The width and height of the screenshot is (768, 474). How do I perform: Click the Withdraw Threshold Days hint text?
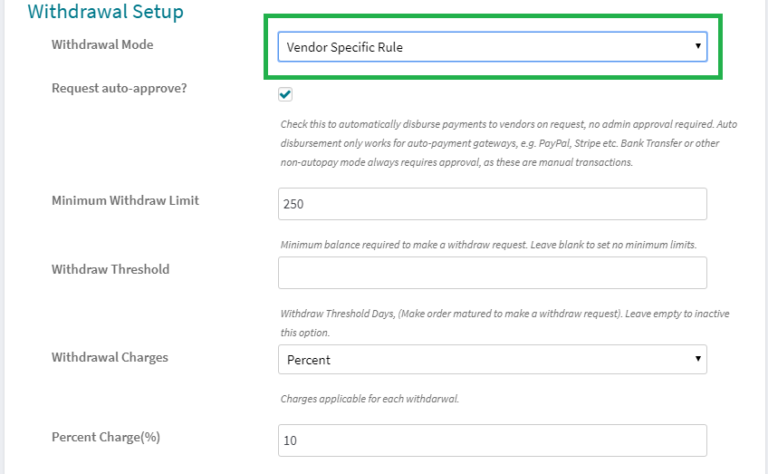click(504, 323)
